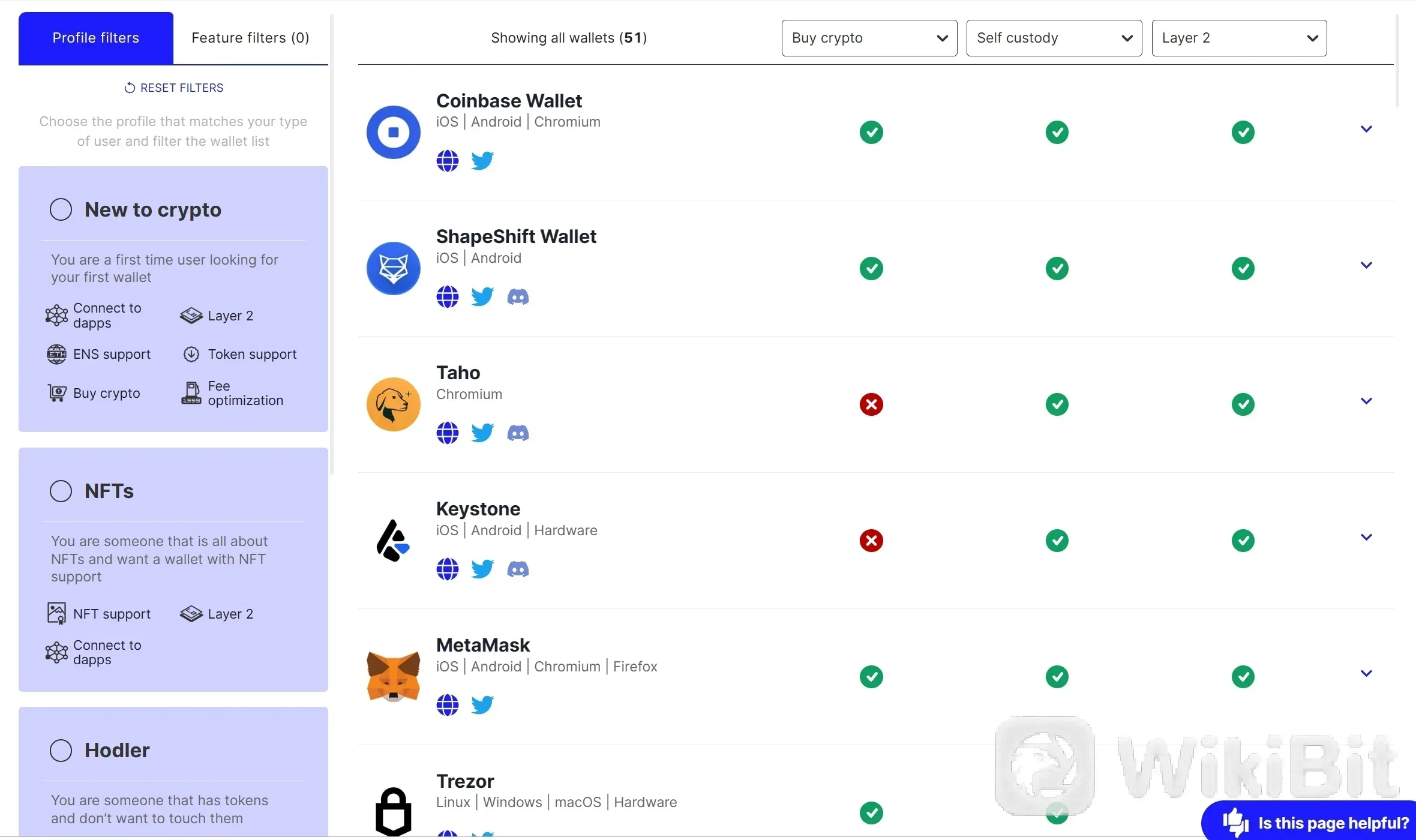Screen dimensions: 1416x840
Task: Click thumbs-up icon in page helpful widget
Action: click(x=1236, y=822)
